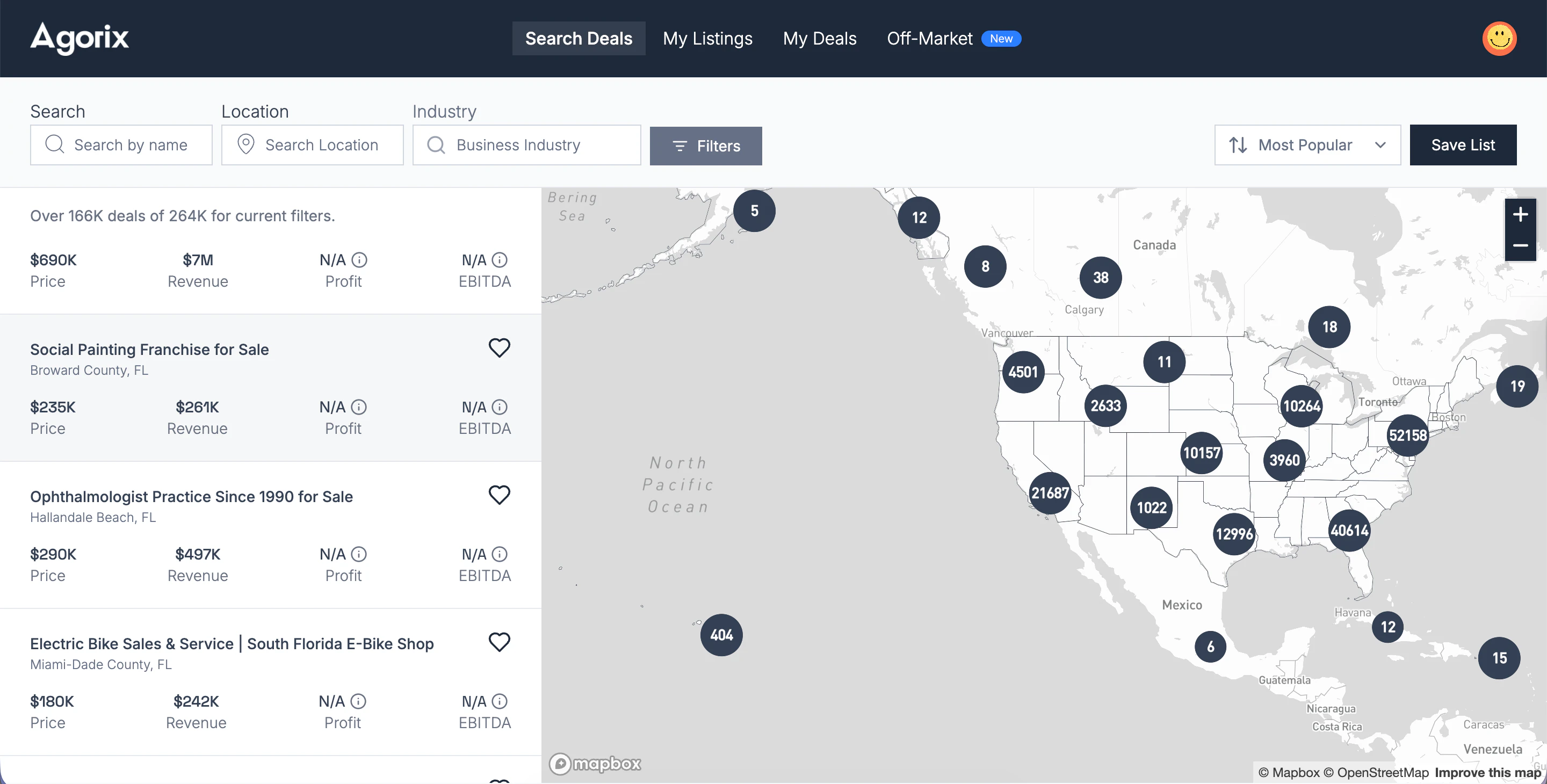Open the Off-Market section
The width and height of the screenshot is (1547, 784).
pyautogui.click(x=930, y=39)
